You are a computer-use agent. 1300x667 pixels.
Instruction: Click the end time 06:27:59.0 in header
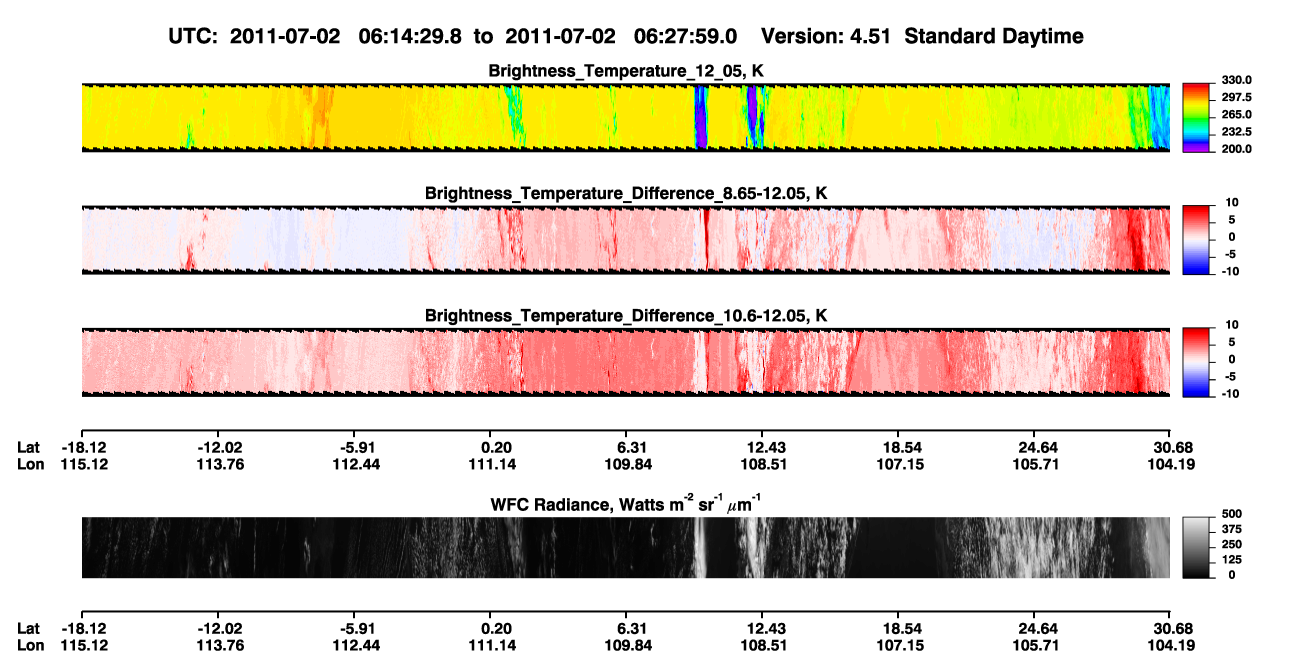685,36
